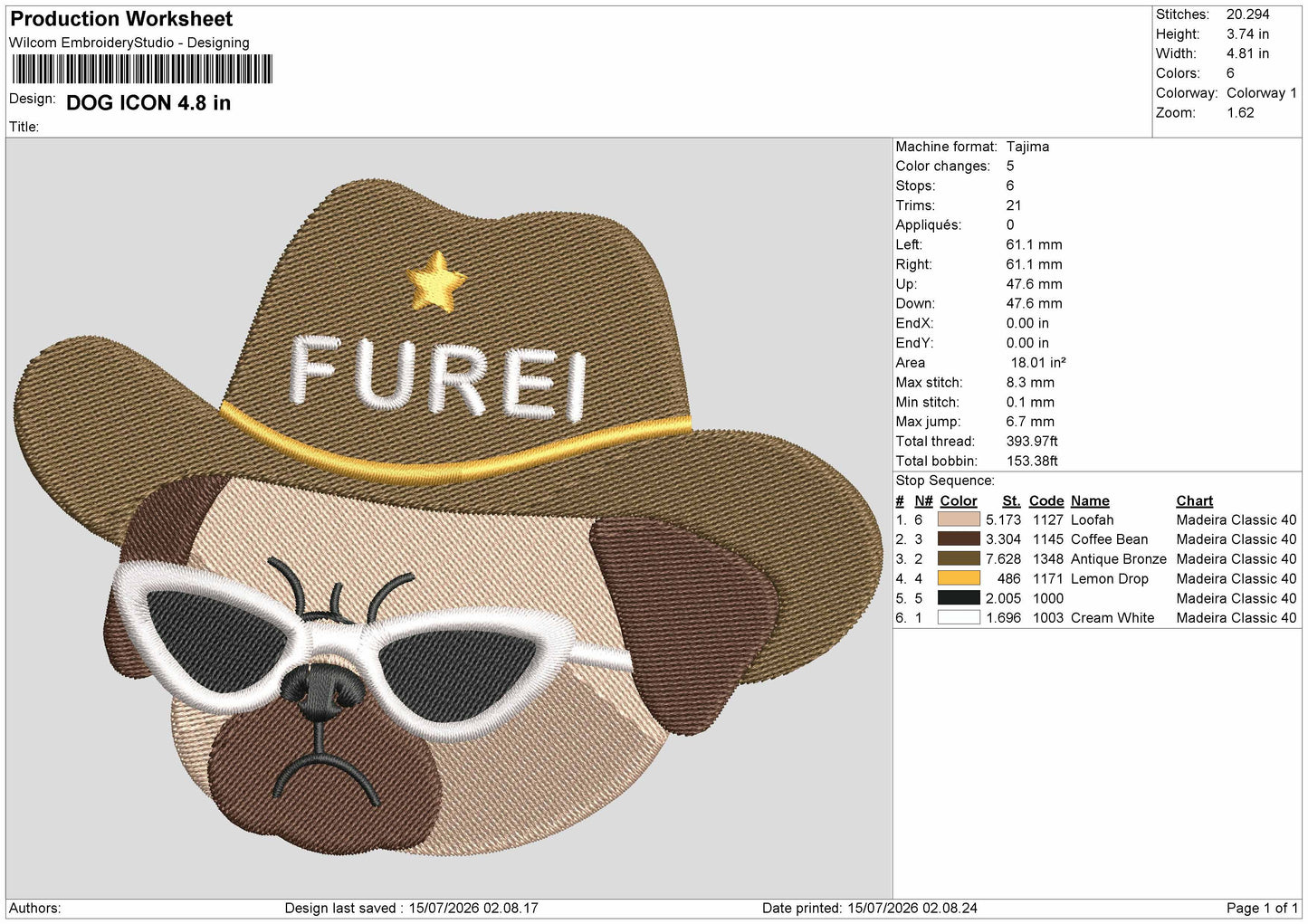This screenshot has width=1308, height=924.
Task: Click 'Madeira Classic 40' in the Loofah row
Action: pos(1236,520)
